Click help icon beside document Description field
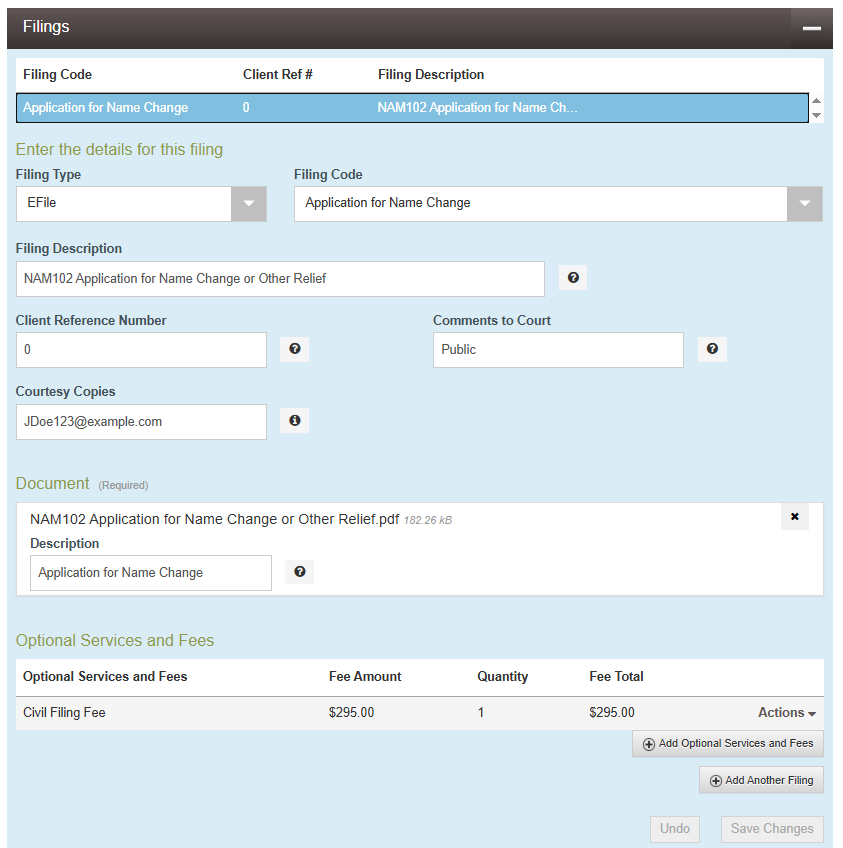843x848 pixels. [x=299, y=572]
